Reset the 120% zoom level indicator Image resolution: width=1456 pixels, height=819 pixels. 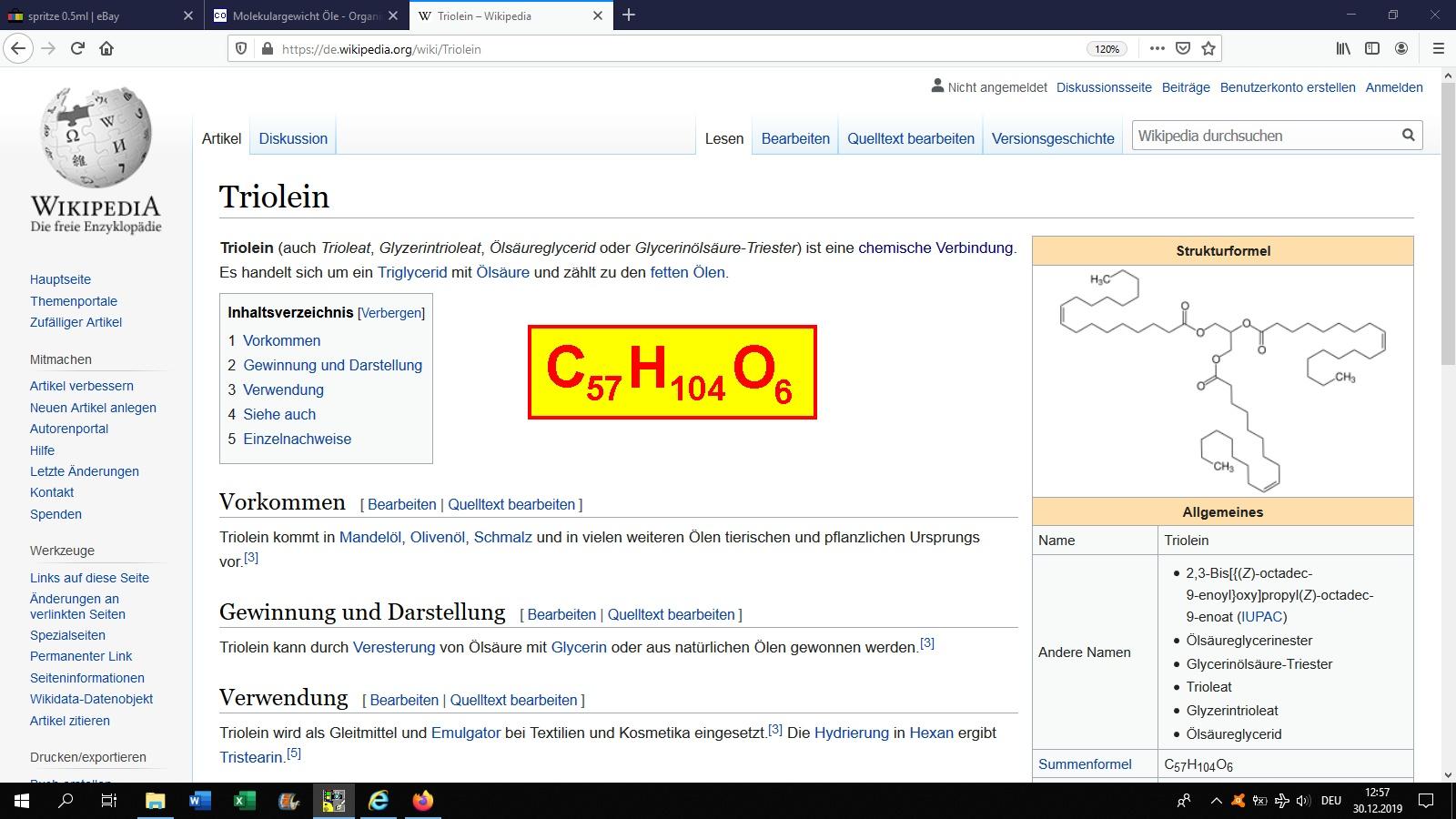coord(1107,49)
